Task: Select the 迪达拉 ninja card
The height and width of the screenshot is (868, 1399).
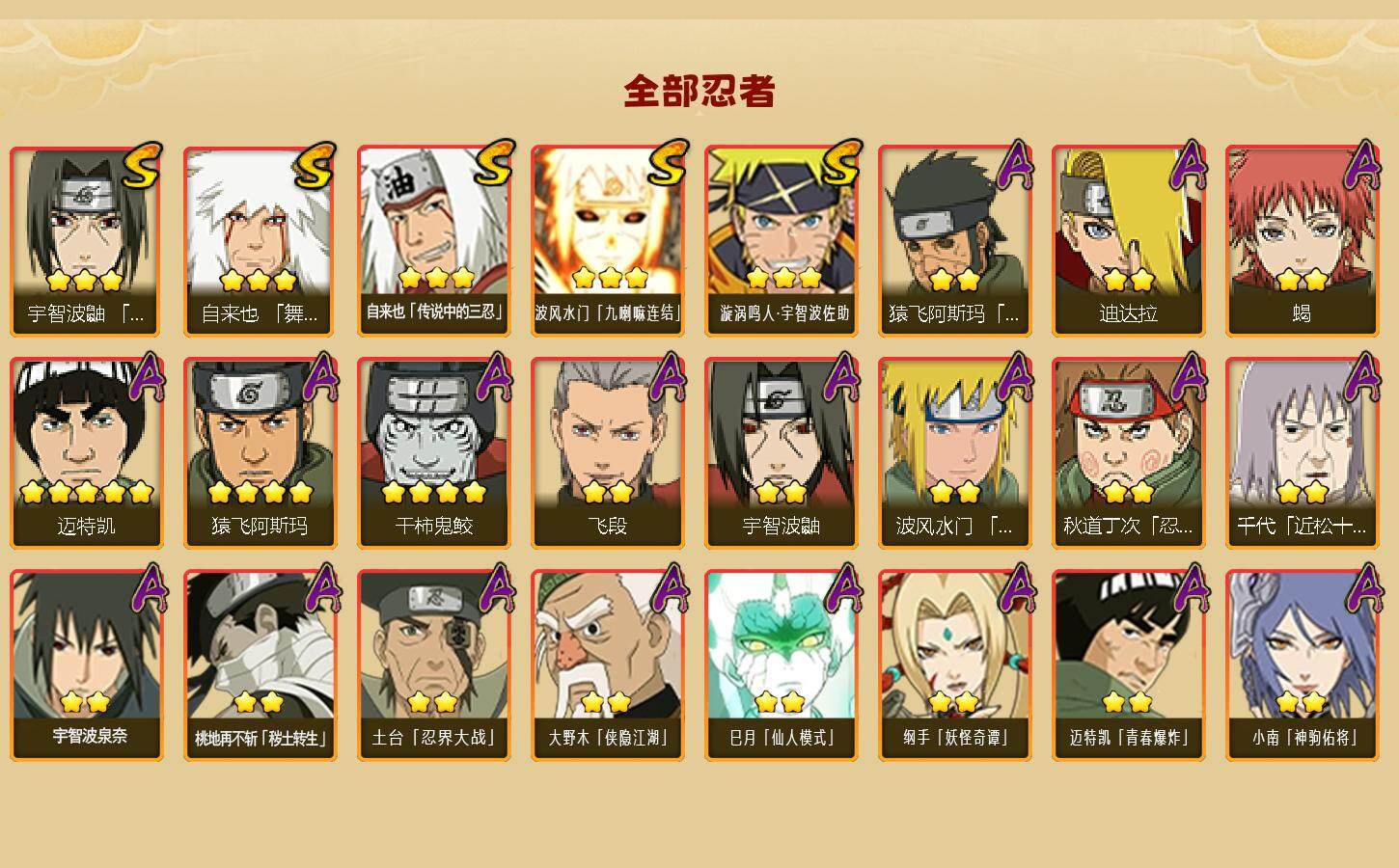Action: (1128, 241)
